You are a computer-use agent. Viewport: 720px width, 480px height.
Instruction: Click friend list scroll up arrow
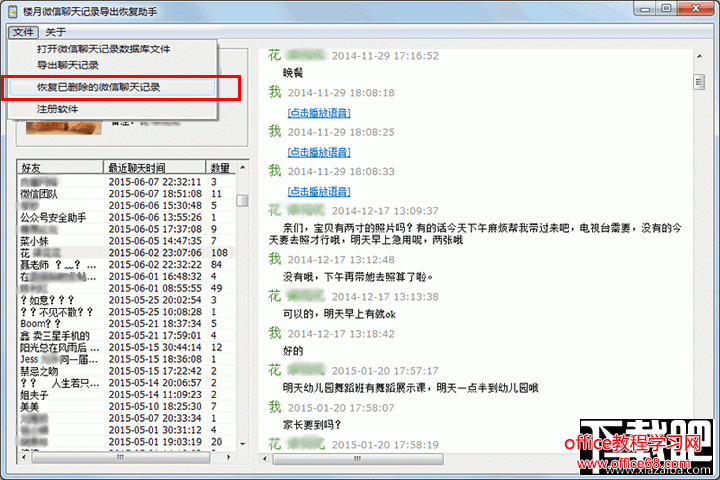point(242,168)
